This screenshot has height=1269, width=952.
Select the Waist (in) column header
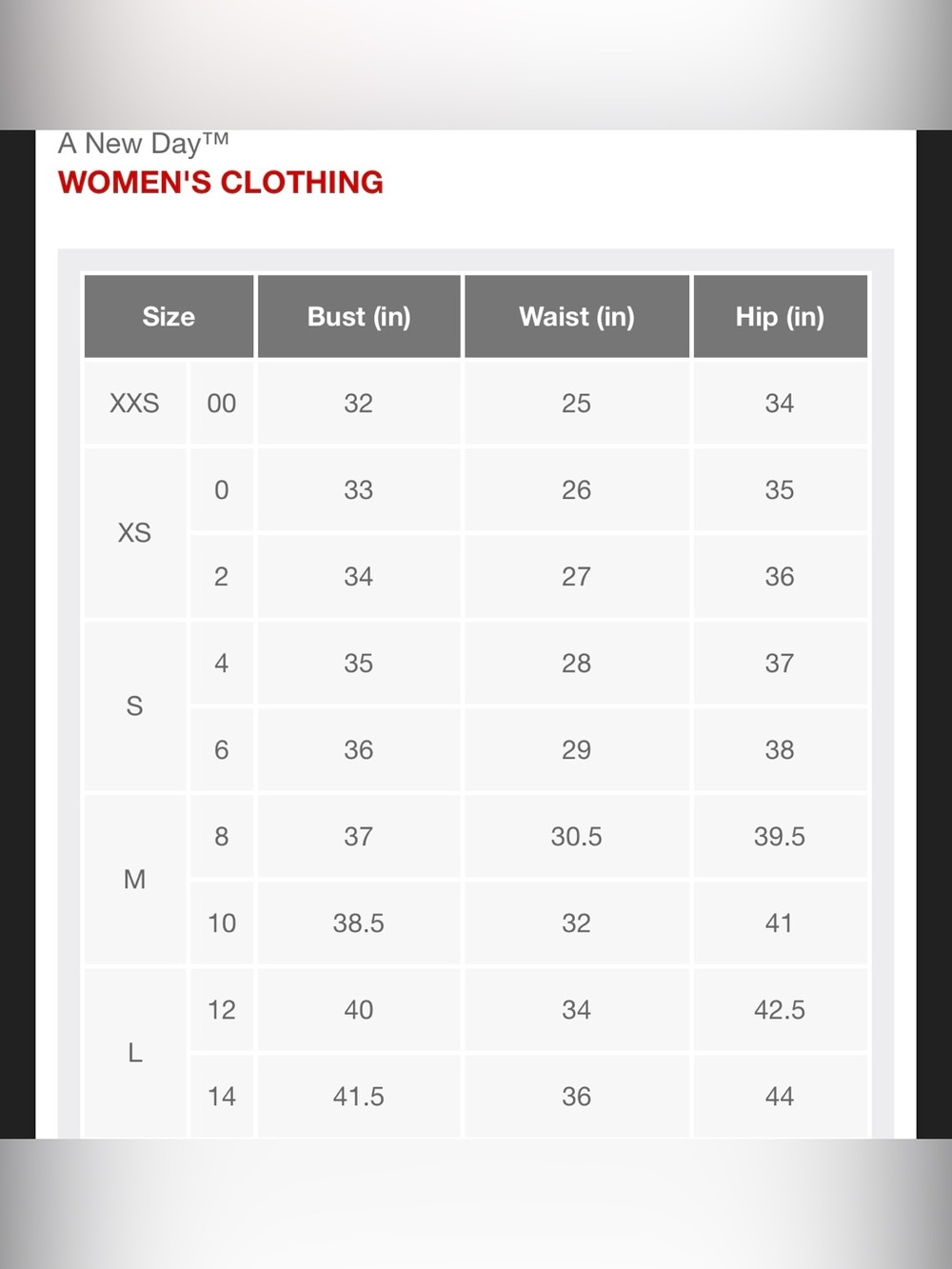tap(577, 316)
